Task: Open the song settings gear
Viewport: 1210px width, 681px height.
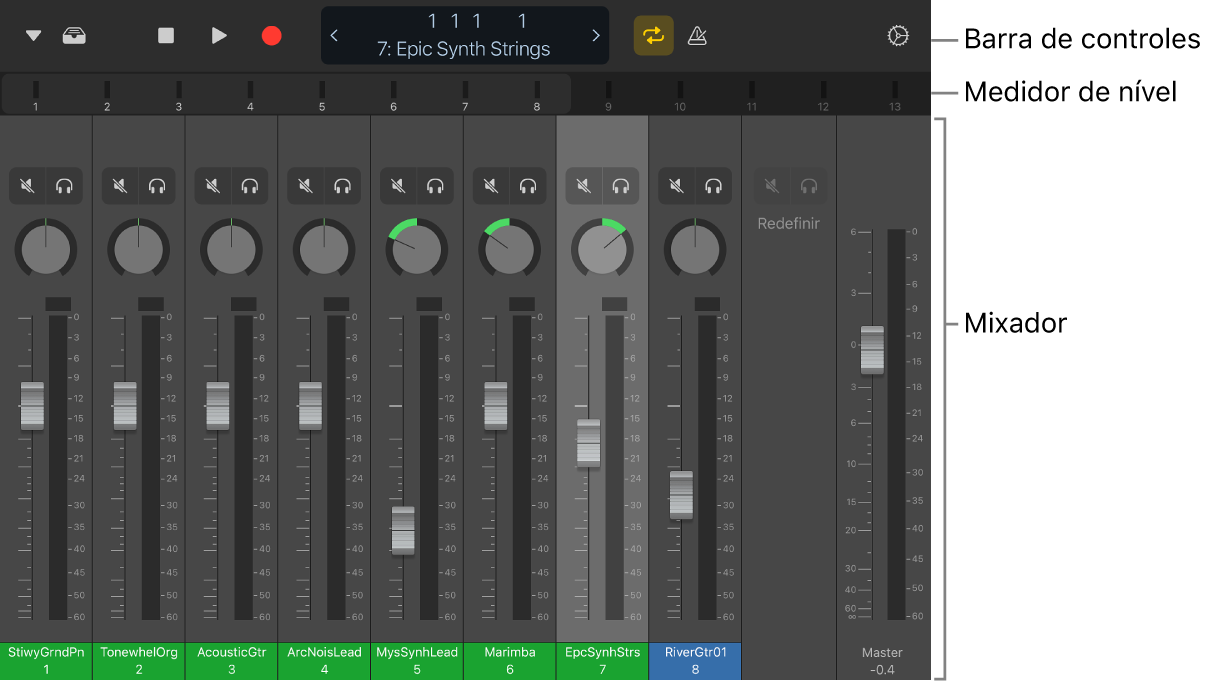Action: click(x=897, y=35)
